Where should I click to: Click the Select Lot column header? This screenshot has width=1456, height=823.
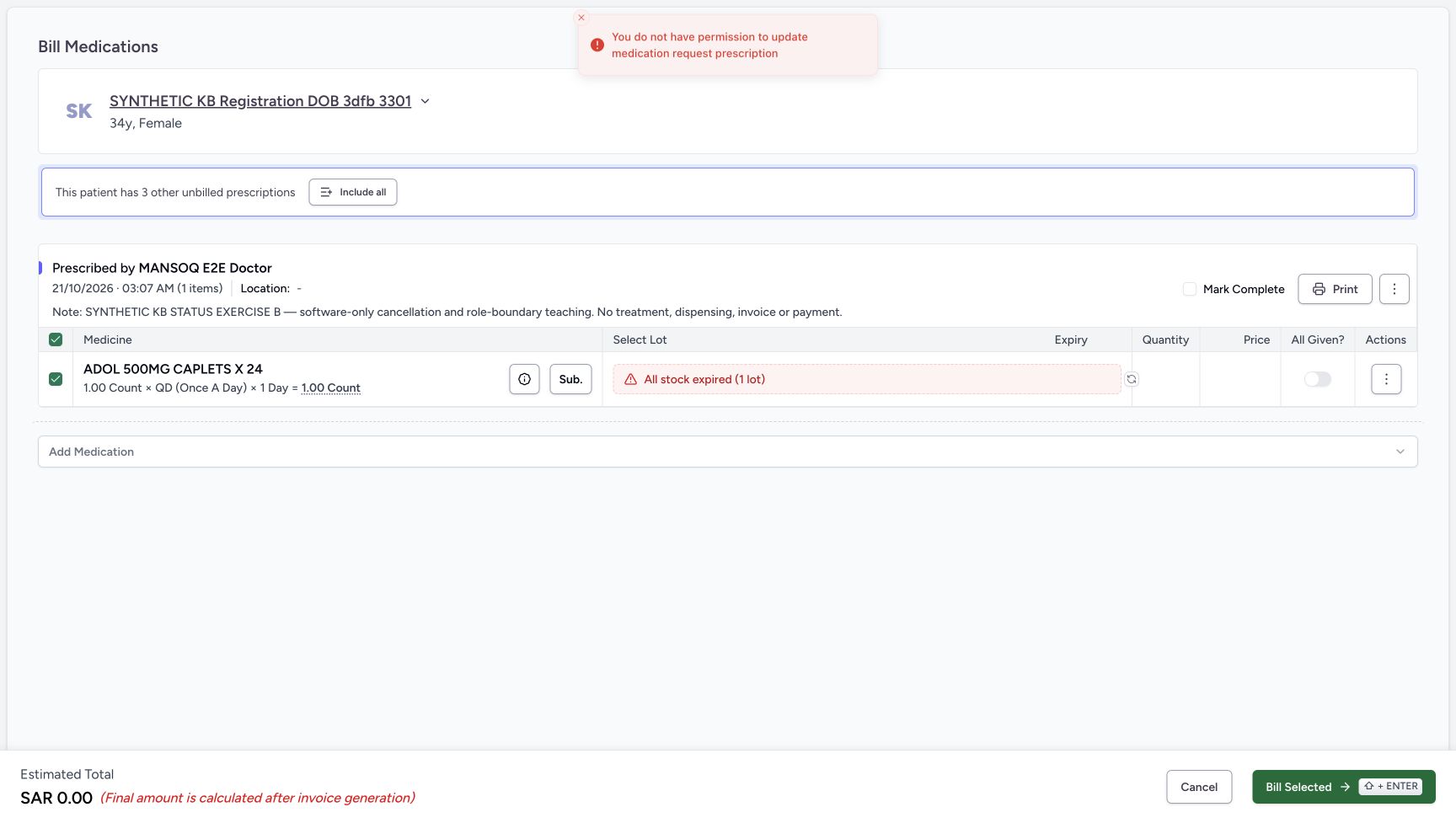click(640, 339)
